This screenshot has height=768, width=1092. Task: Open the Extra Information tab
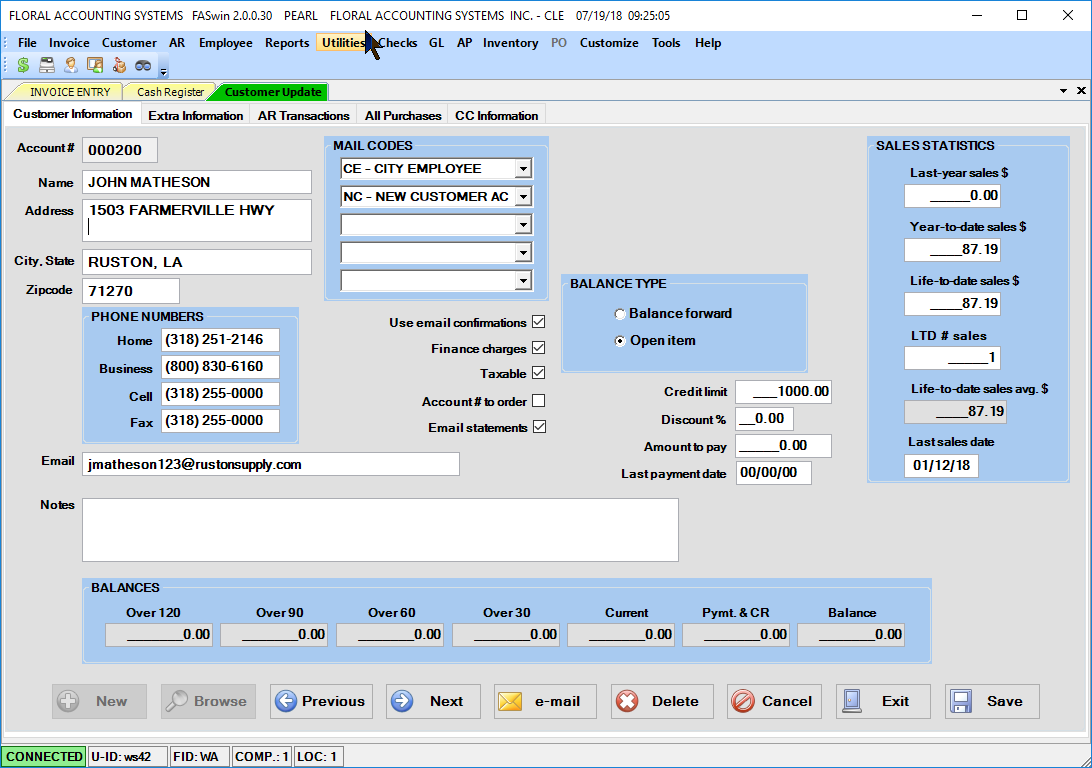coord(196,116)
